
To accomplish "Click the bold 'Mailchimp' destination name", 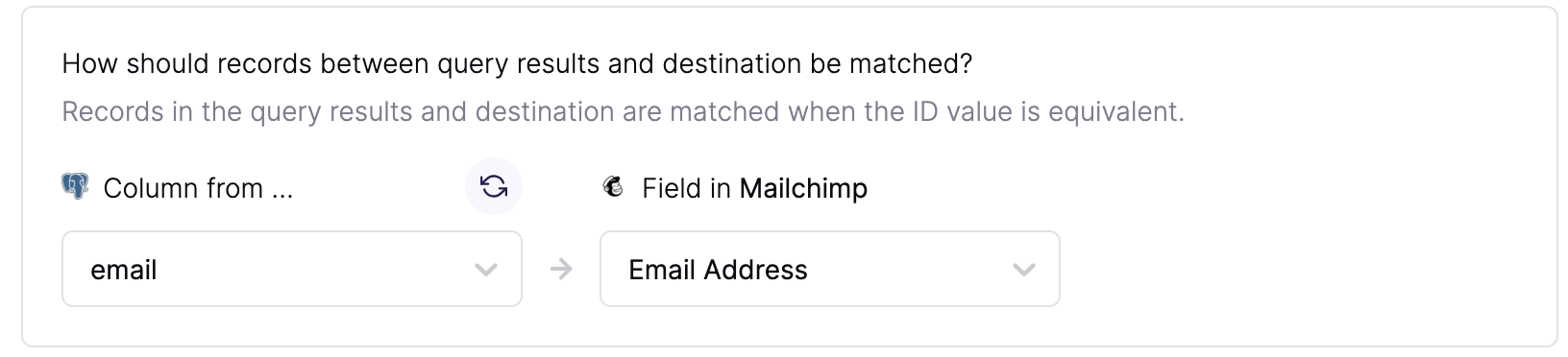I will tap(803, 188).
